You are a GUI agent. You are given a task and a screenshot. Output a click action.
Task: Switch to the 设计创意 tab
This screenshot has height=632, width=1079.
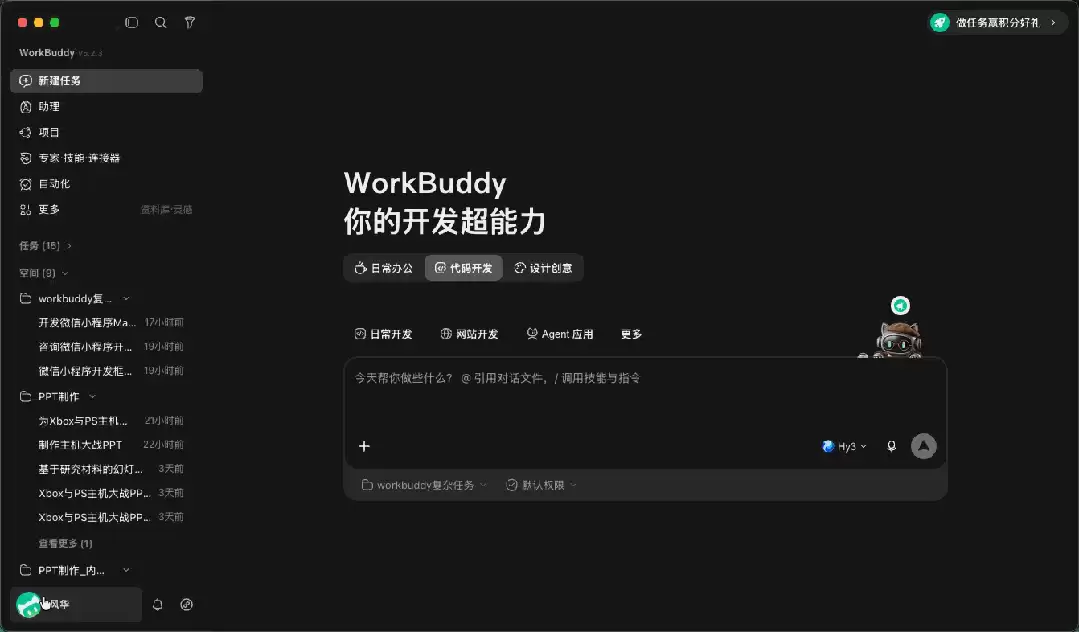(544, 268)
